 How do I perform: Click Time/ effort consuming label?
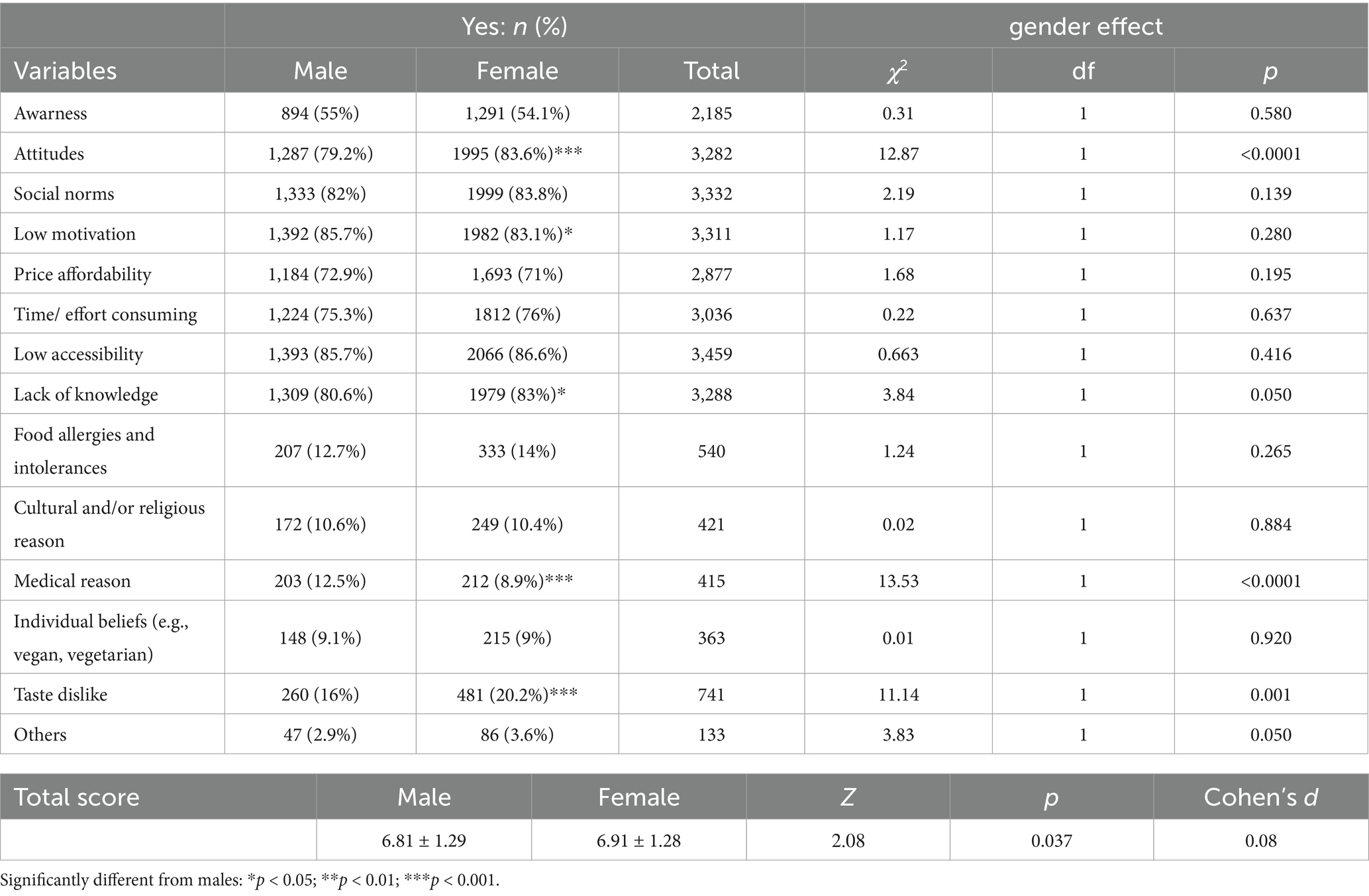(105, 314)
